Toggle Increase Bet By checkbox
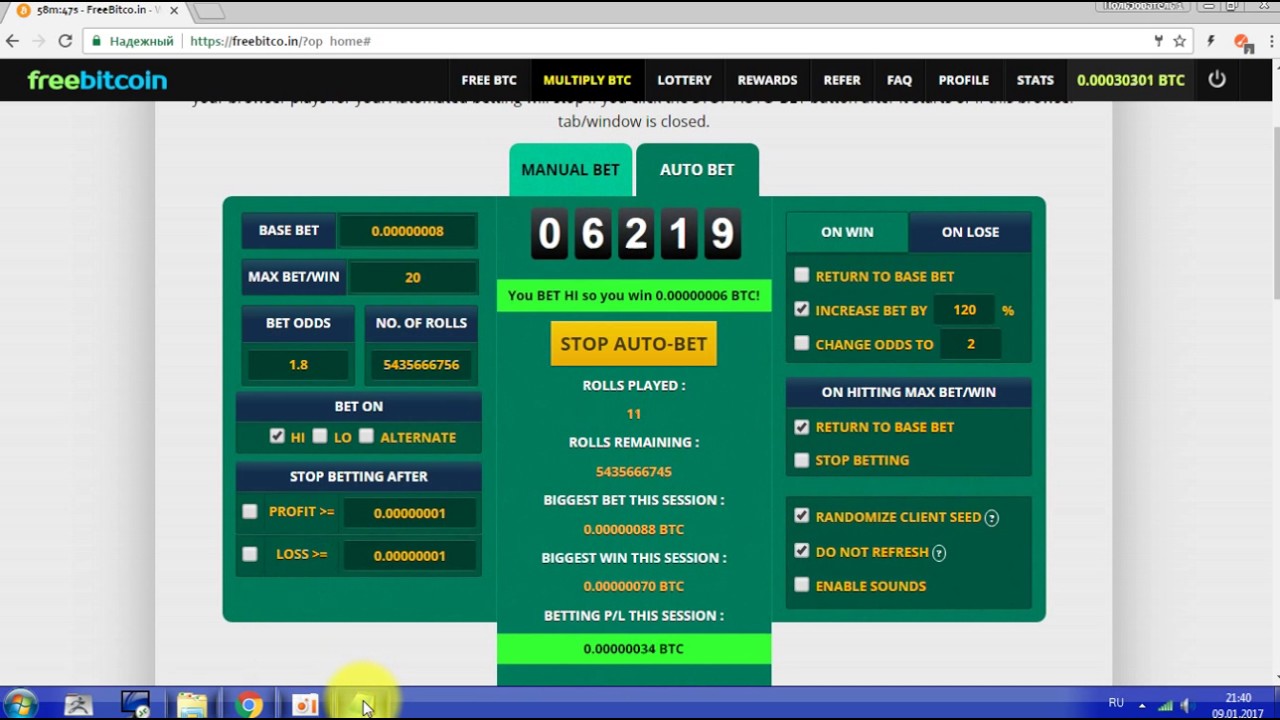Image resolution: width=1280 pixels, height=720 pixels. coord(802,309)
